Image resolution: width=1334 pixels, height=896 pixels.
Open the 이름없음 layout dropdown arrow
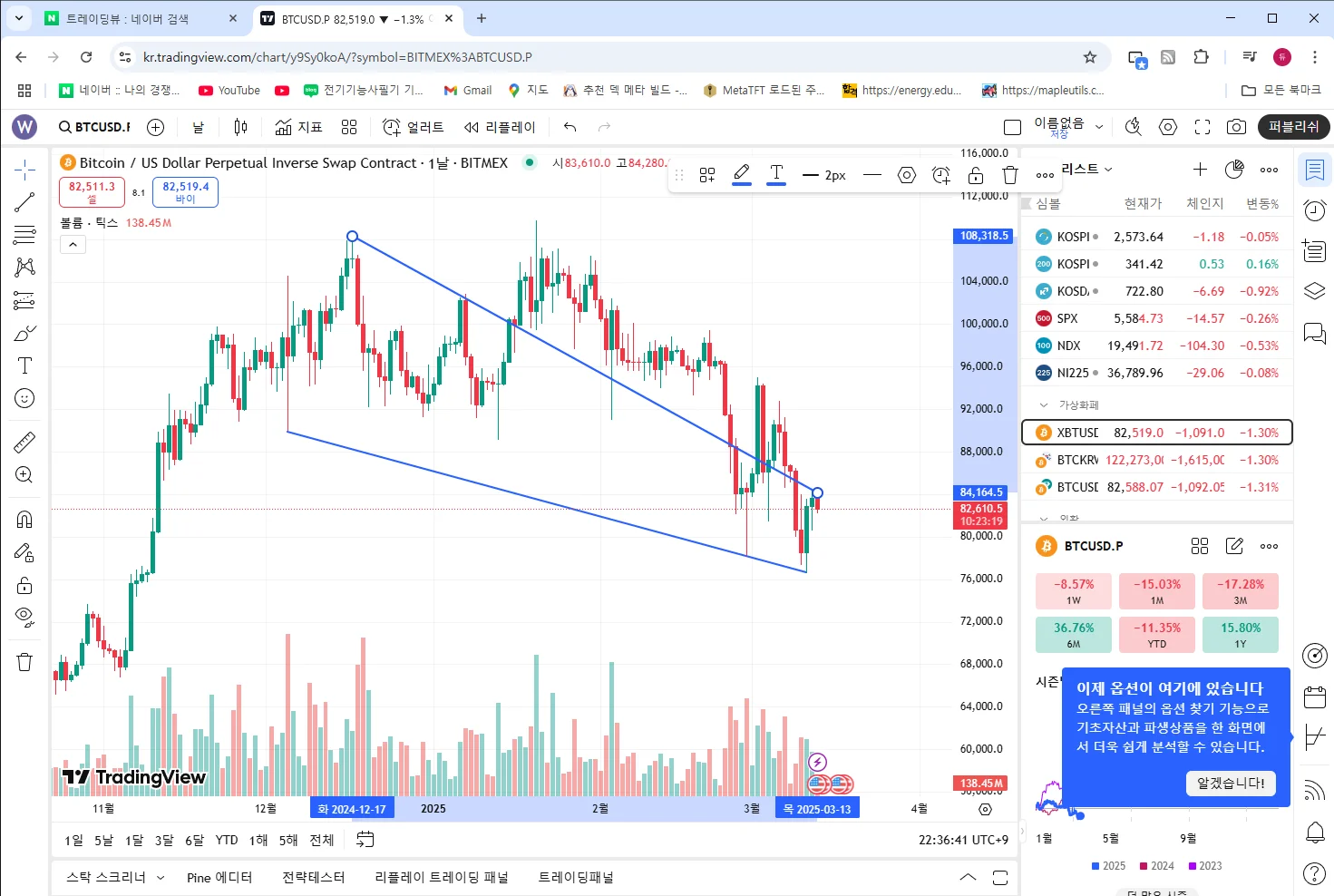click(1099, 127)
